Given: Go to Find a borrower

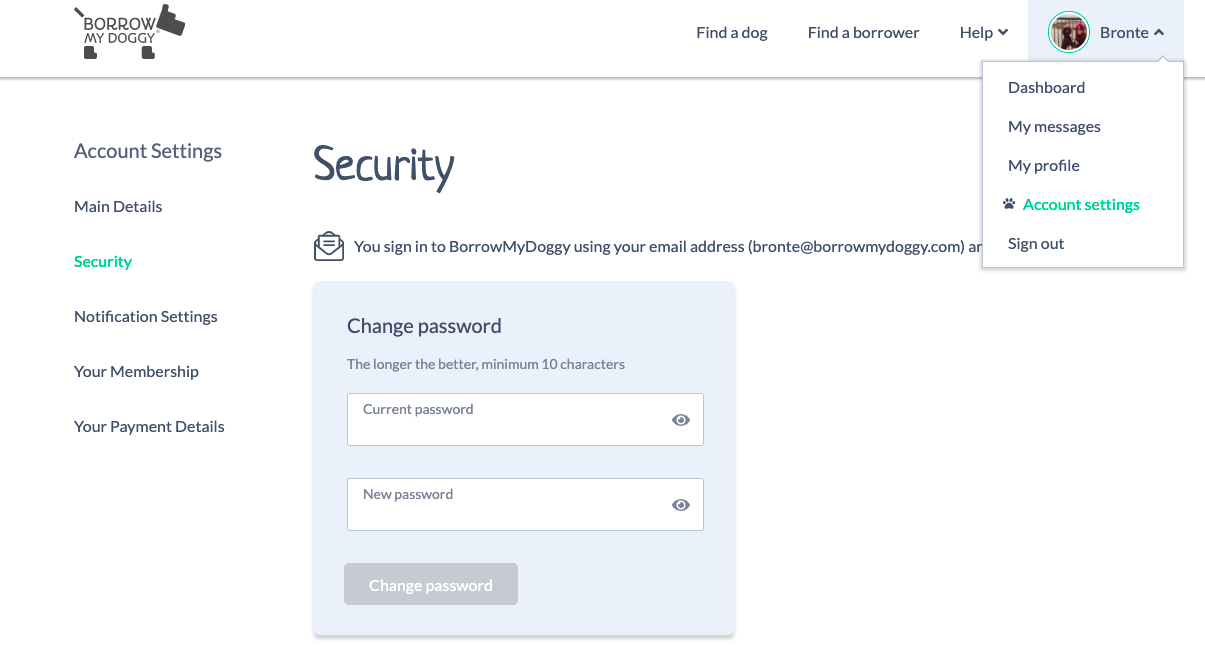Looking at the screenshot, I should (863, 32).
